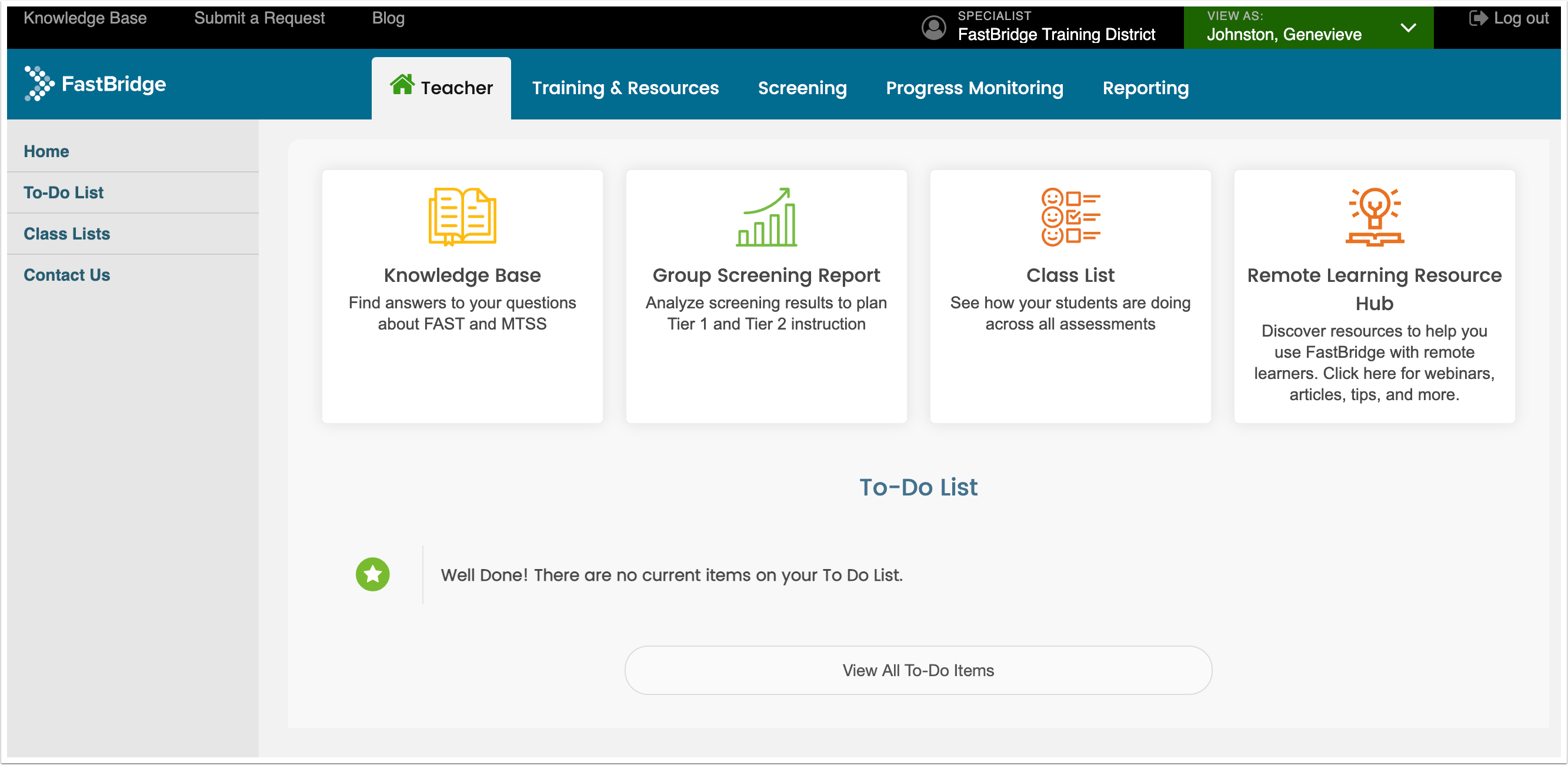Open Contact Us in the sidebar
The height and width of the screenshot is (765, 1568).
(x=67, y=275)
